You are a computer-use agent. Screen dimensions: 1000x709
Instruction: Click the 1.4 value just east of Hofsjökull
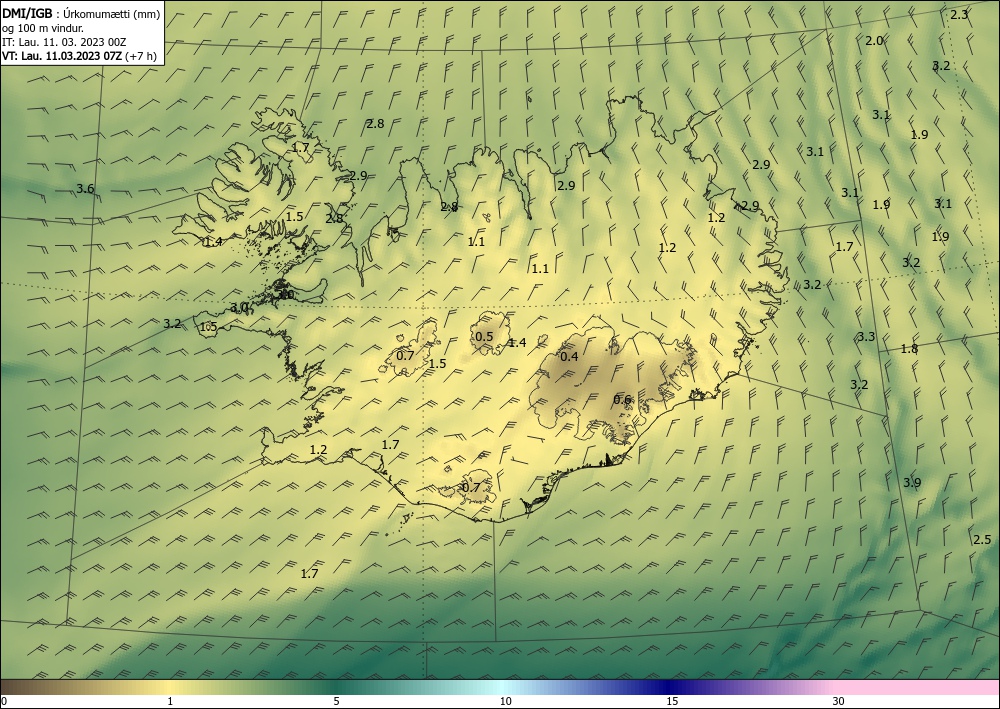tap(517, 343)
